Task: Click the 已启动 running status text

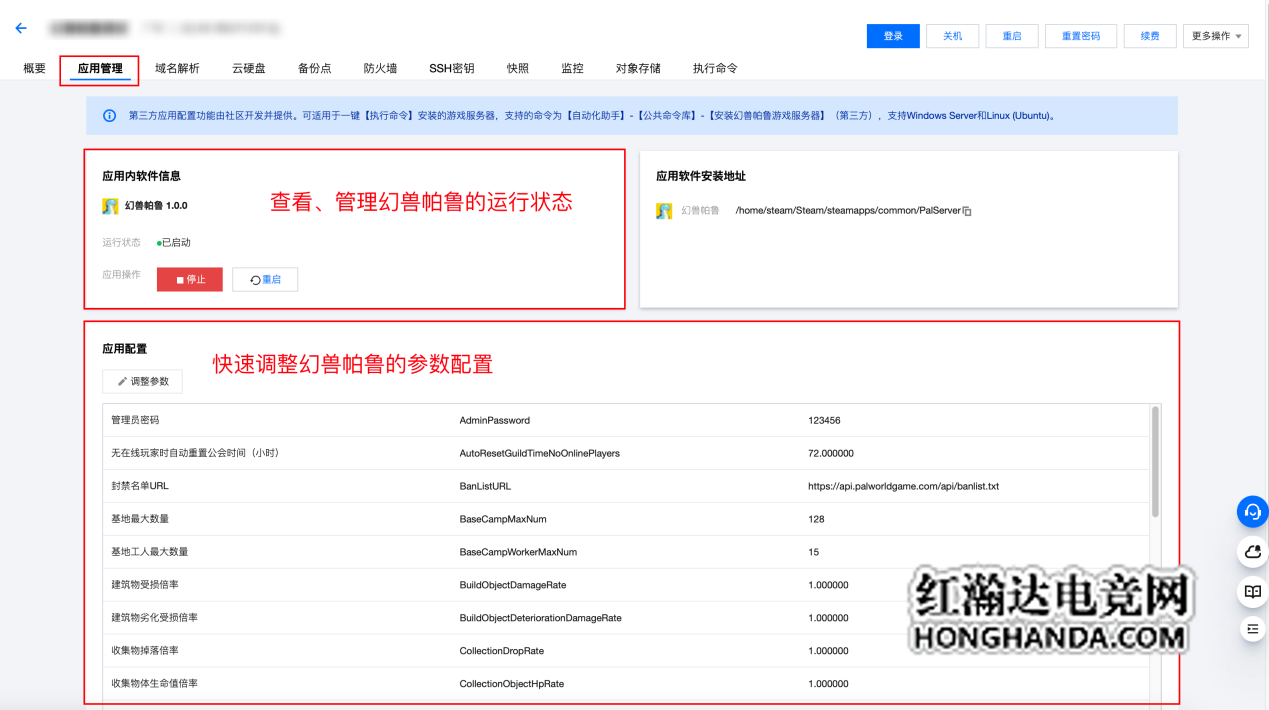Action: coord(176,243)
